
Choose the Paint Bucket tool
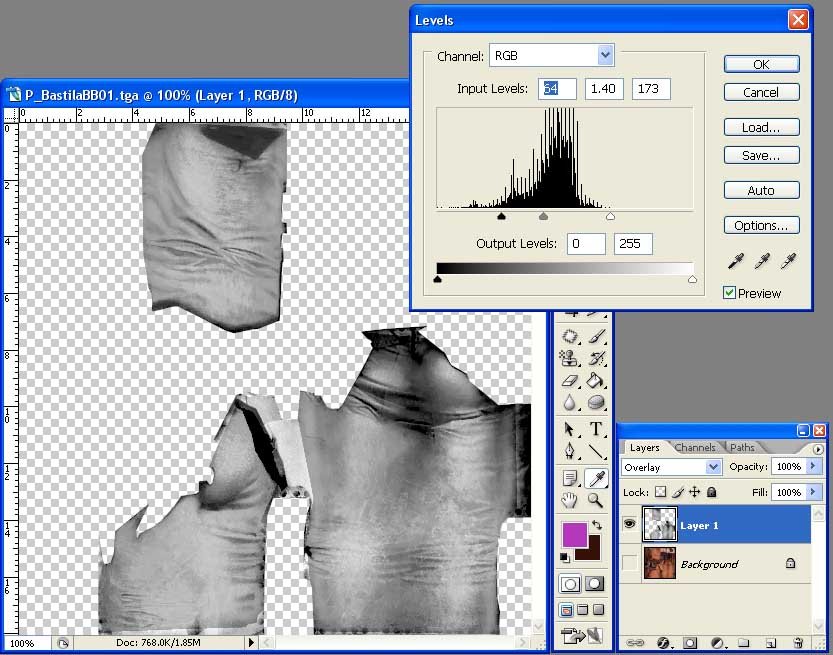coord(596,381)
